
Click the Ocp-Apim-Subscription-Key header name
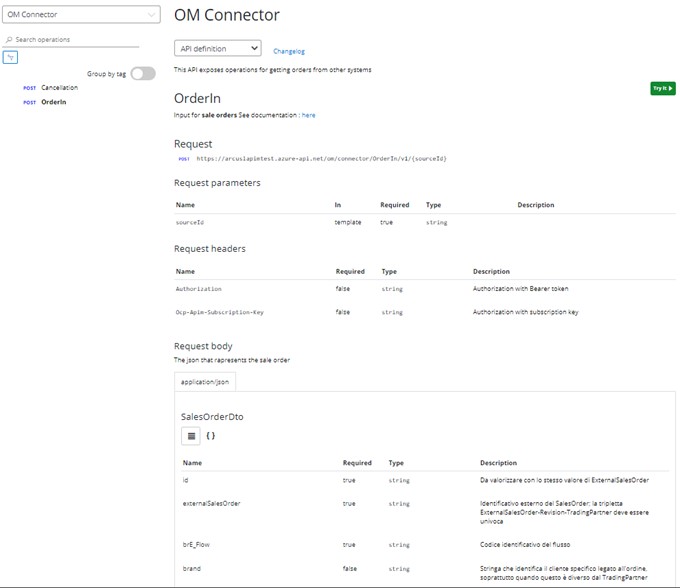coord(219,312)
